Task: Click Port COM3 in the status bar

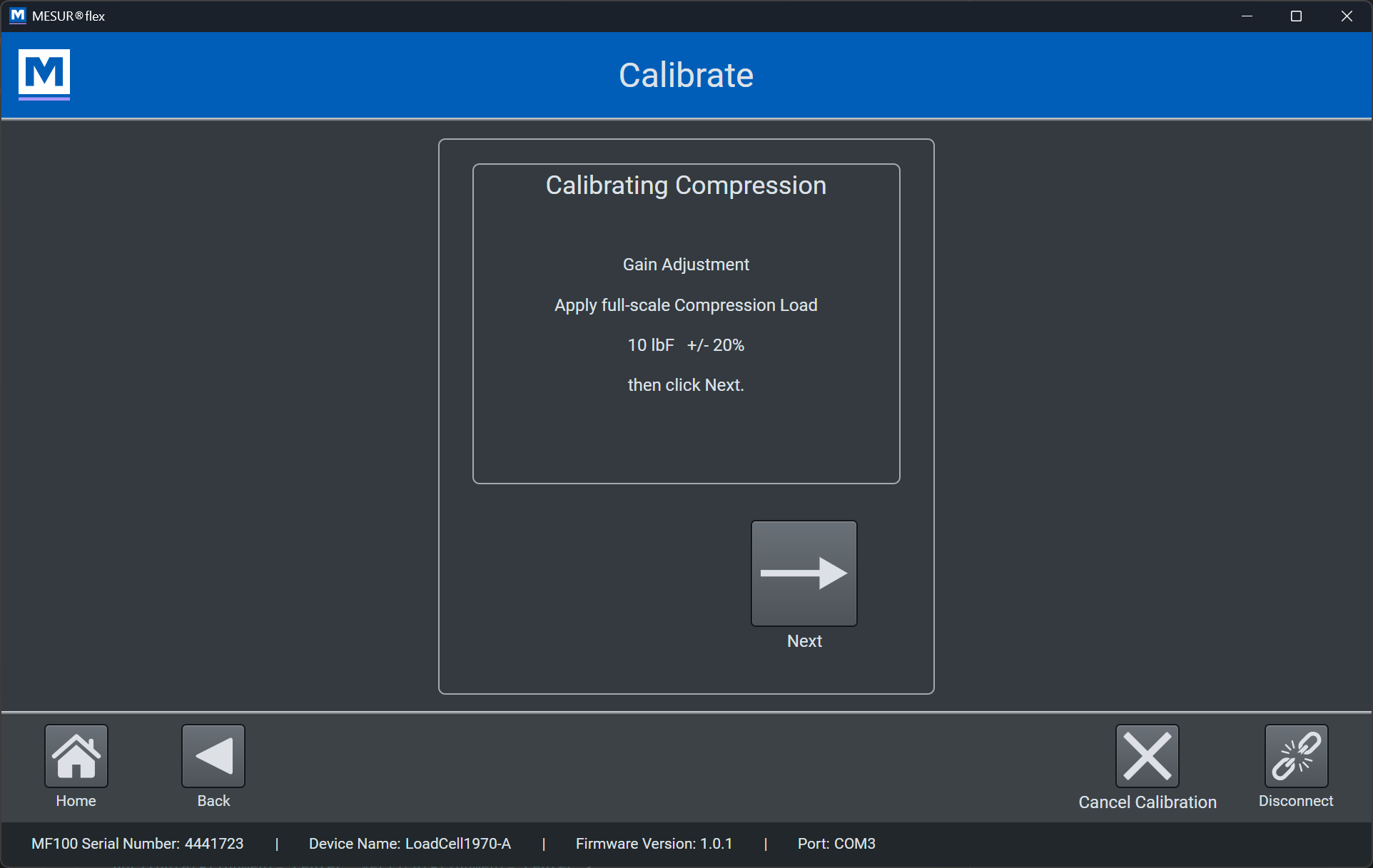Action: pos(836,844)
